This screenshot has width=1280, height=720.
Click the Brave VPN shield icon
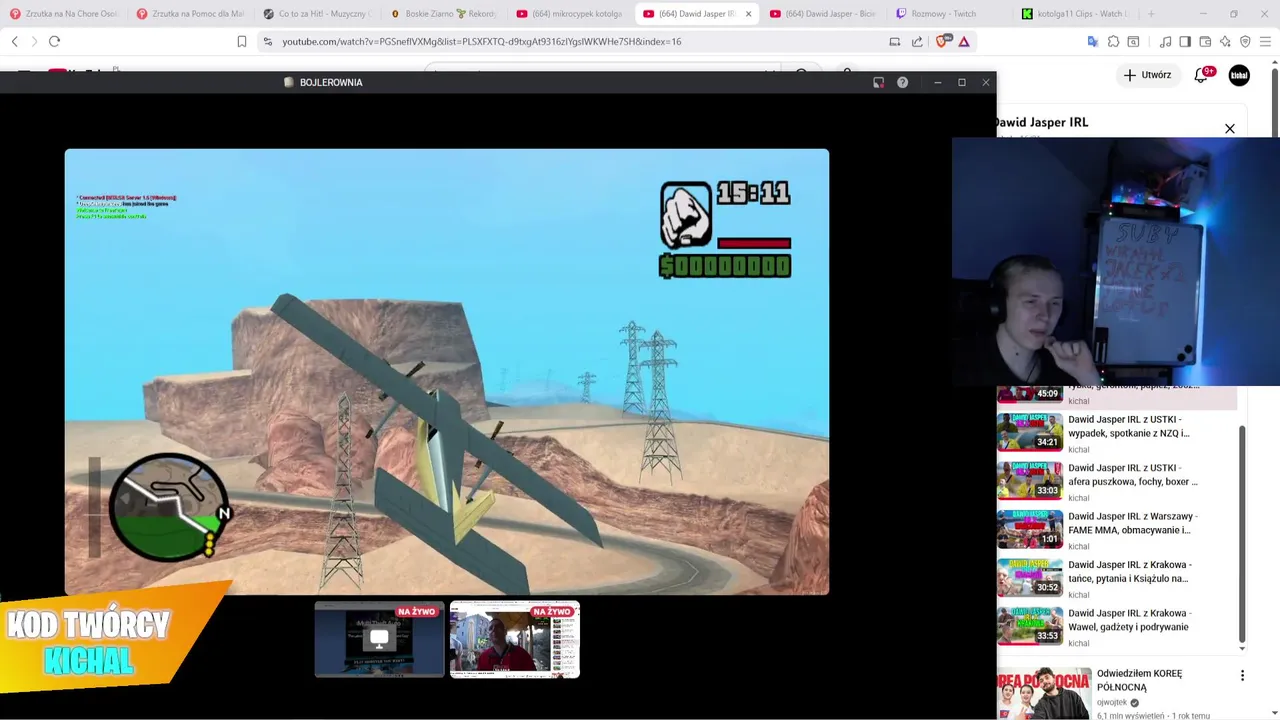coord(1245,41)
